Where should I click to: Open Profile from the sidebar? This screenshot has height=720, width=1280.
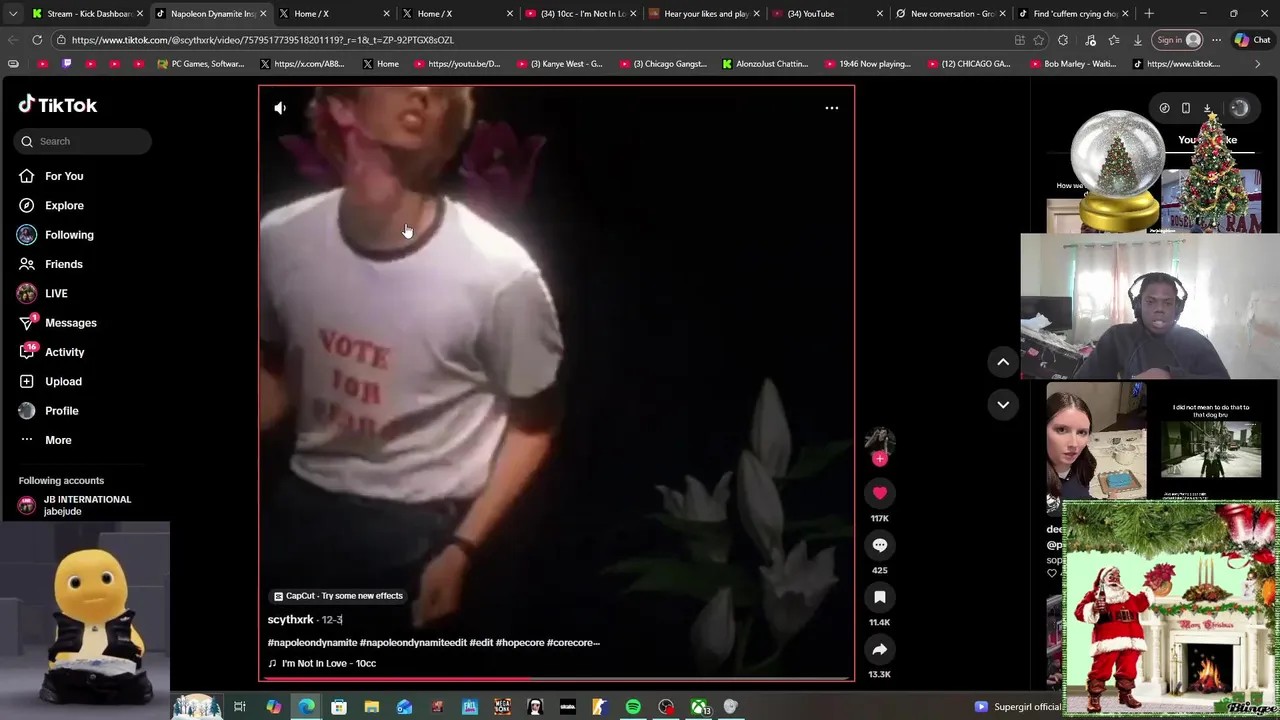(48, 411)
